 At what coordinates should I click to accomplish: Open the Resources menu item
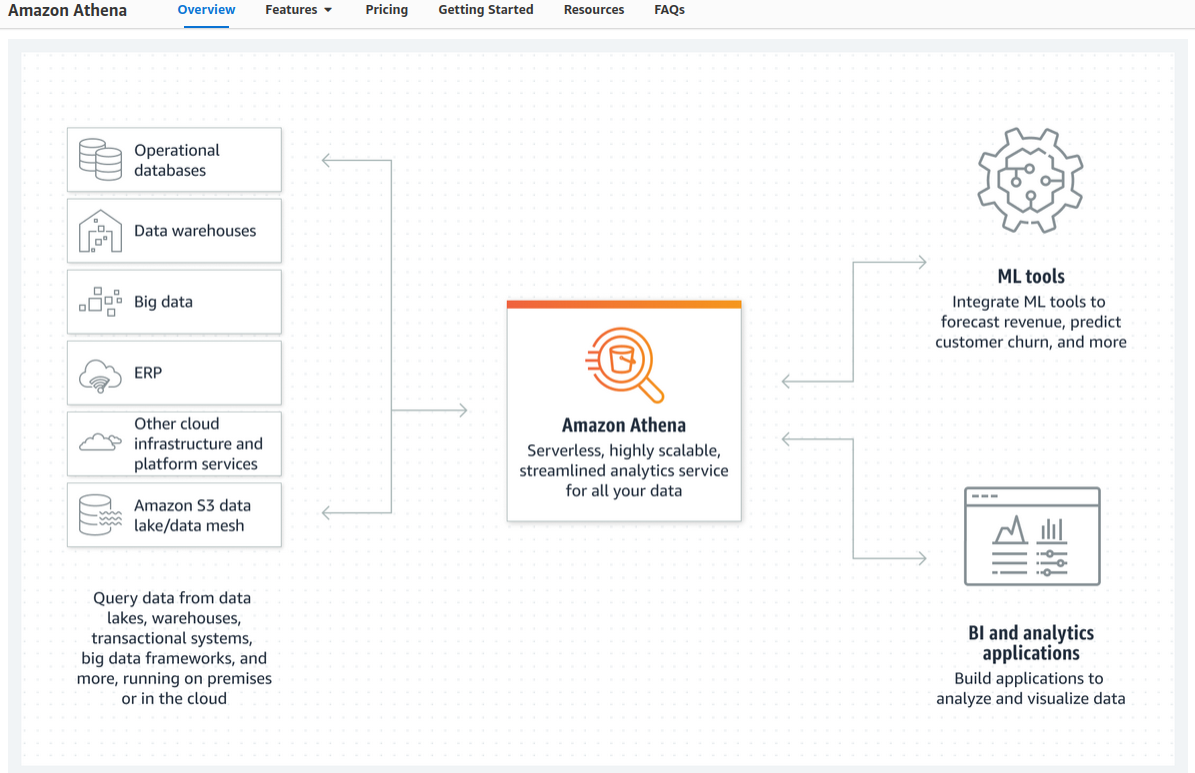(x=593, y=9)
